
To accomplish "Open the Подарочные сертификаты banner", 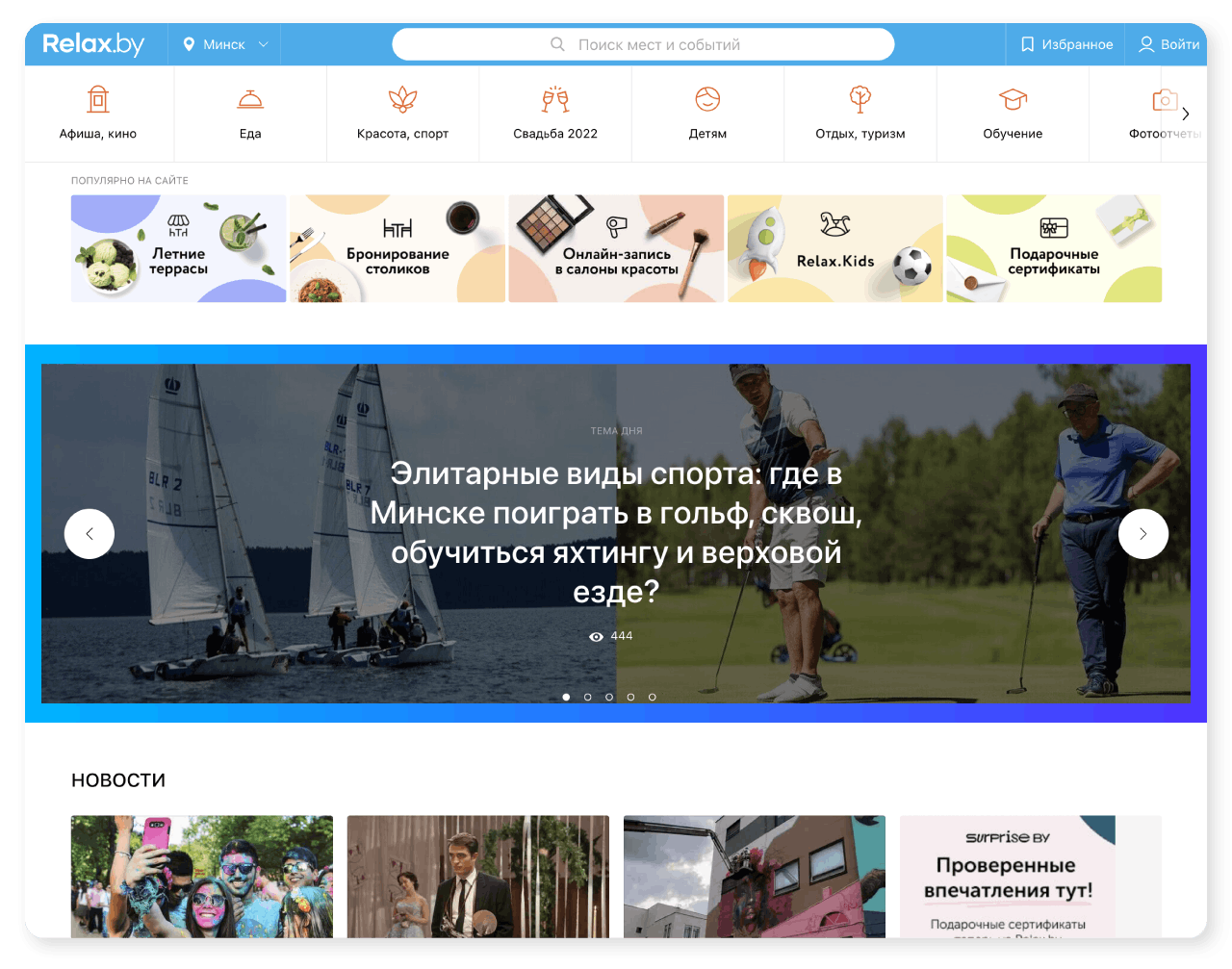I will pyautogui.click(x=1054, y=249).
